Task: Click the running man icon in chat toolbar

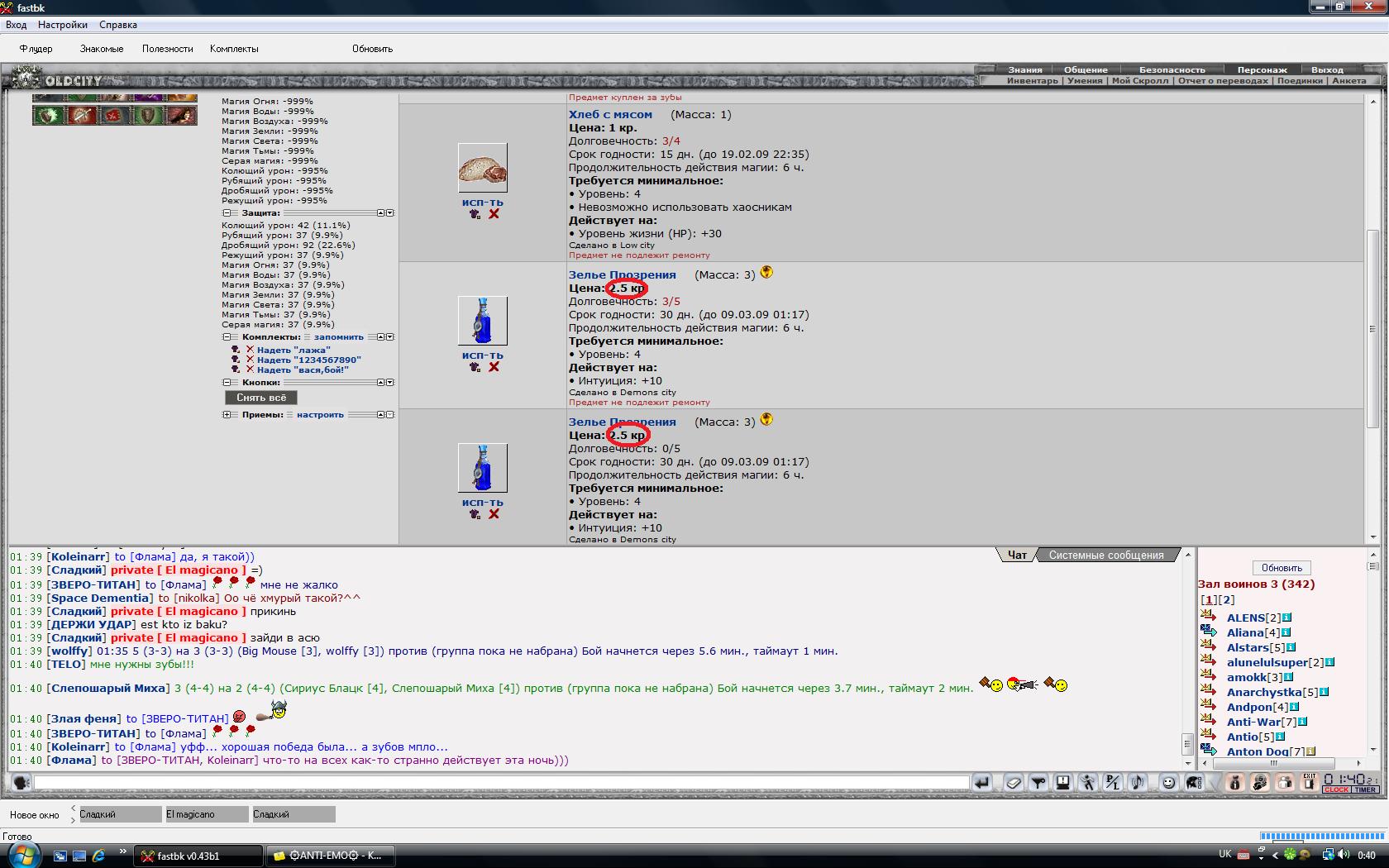Action: click(x=1088, y=782)
